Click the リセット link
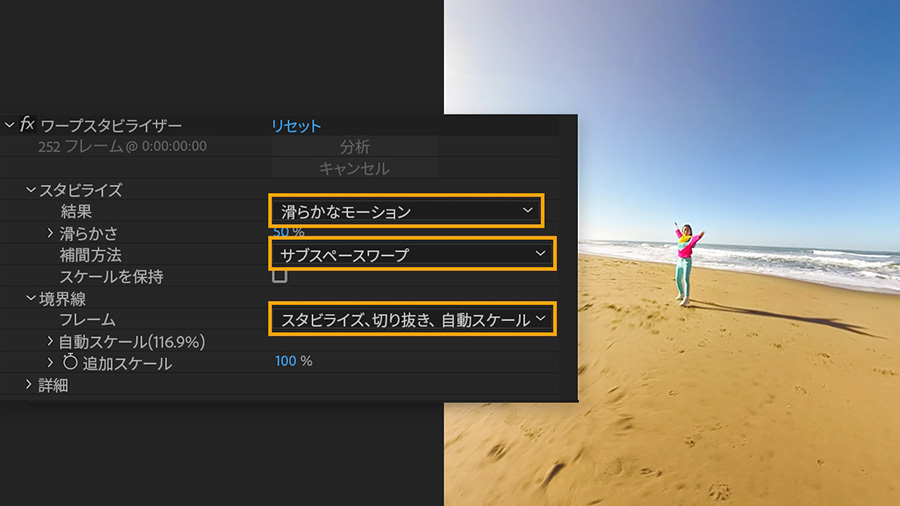The width and height of the screenshot is (900, 506). tap(296, 126)
